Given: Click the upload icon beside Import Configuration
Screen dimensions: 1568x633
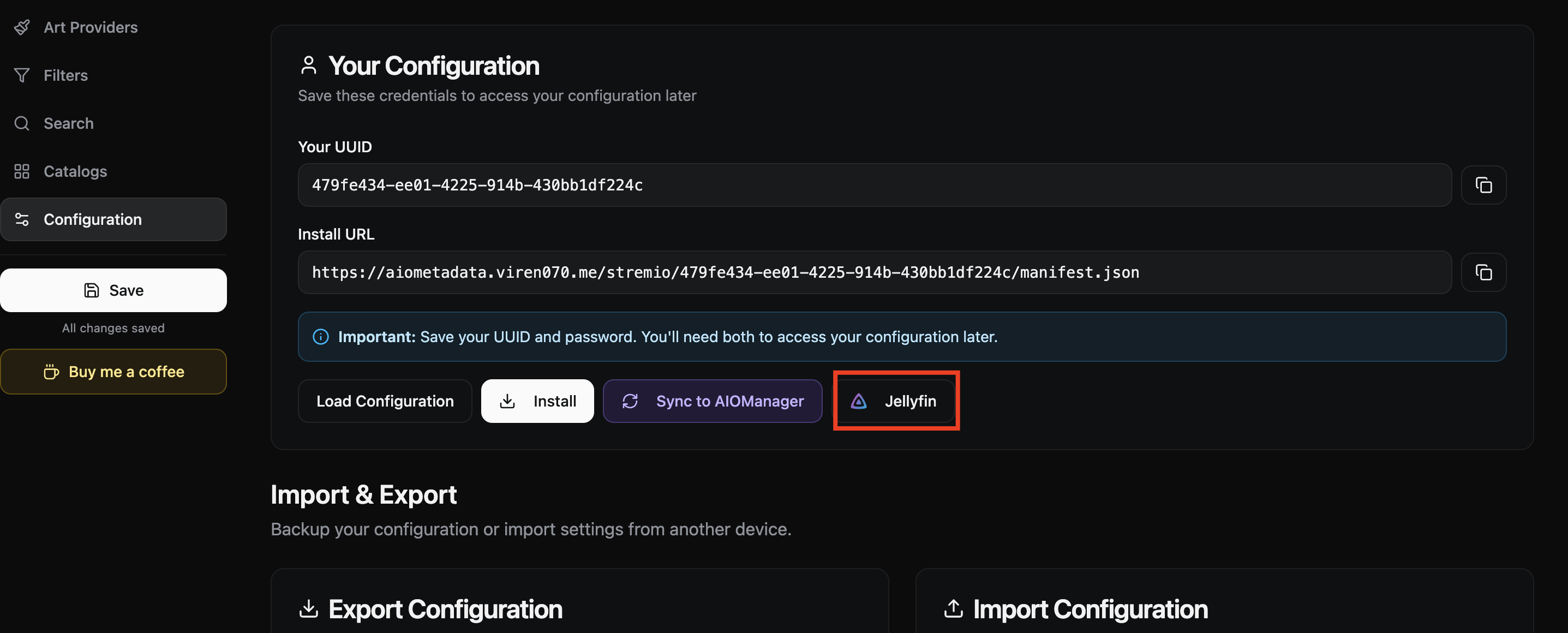Looking at the screenshot, I should point(953,608).
